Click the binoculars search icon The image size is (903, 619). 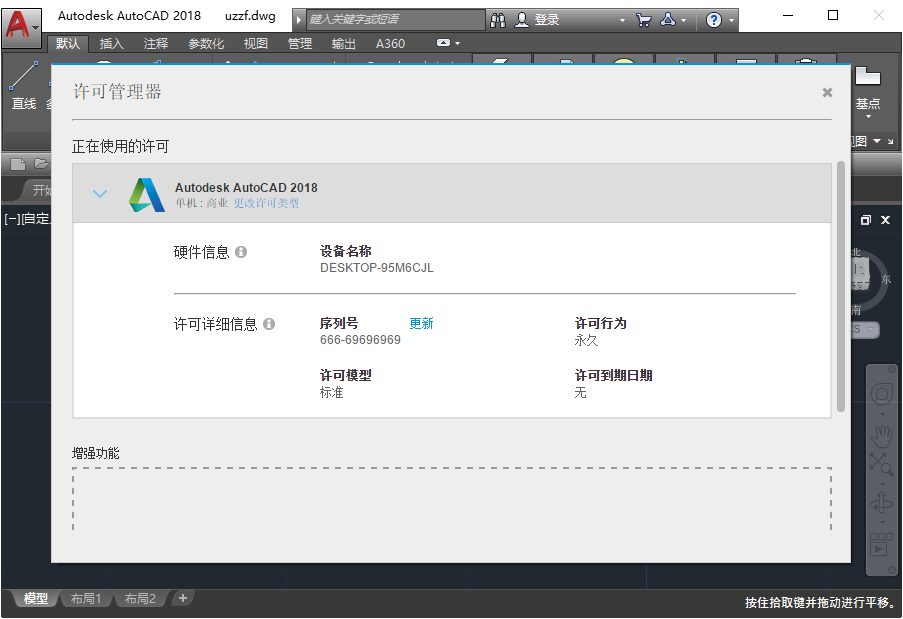pos(498,20)
